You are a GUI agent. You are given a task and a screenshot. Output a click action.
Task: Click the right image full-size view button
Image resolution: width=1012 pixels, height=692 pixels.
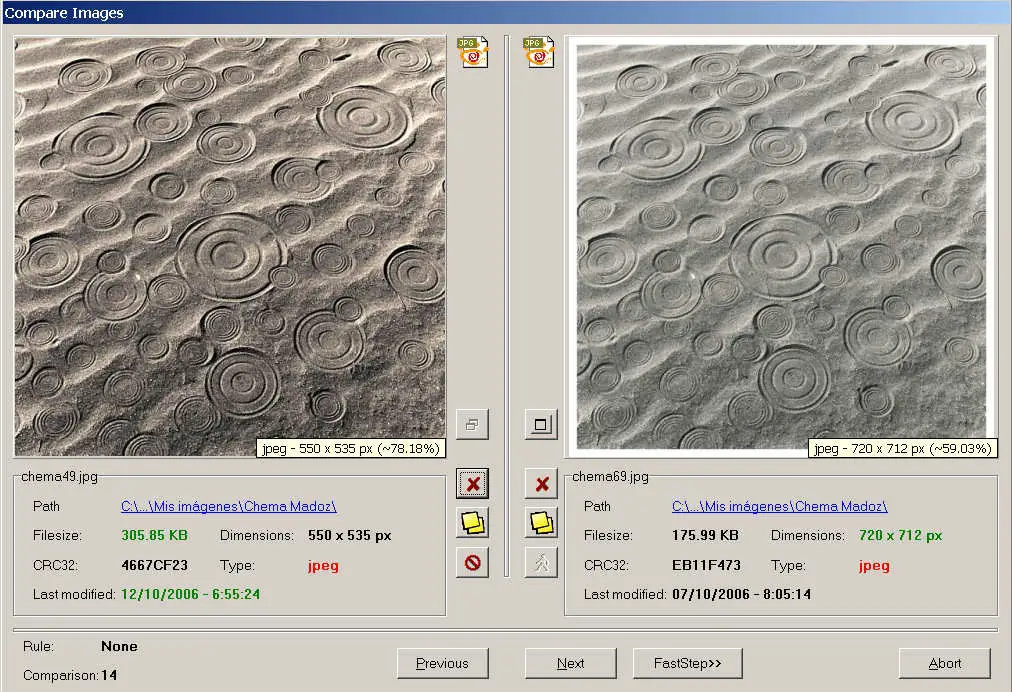tap(541, 424)
